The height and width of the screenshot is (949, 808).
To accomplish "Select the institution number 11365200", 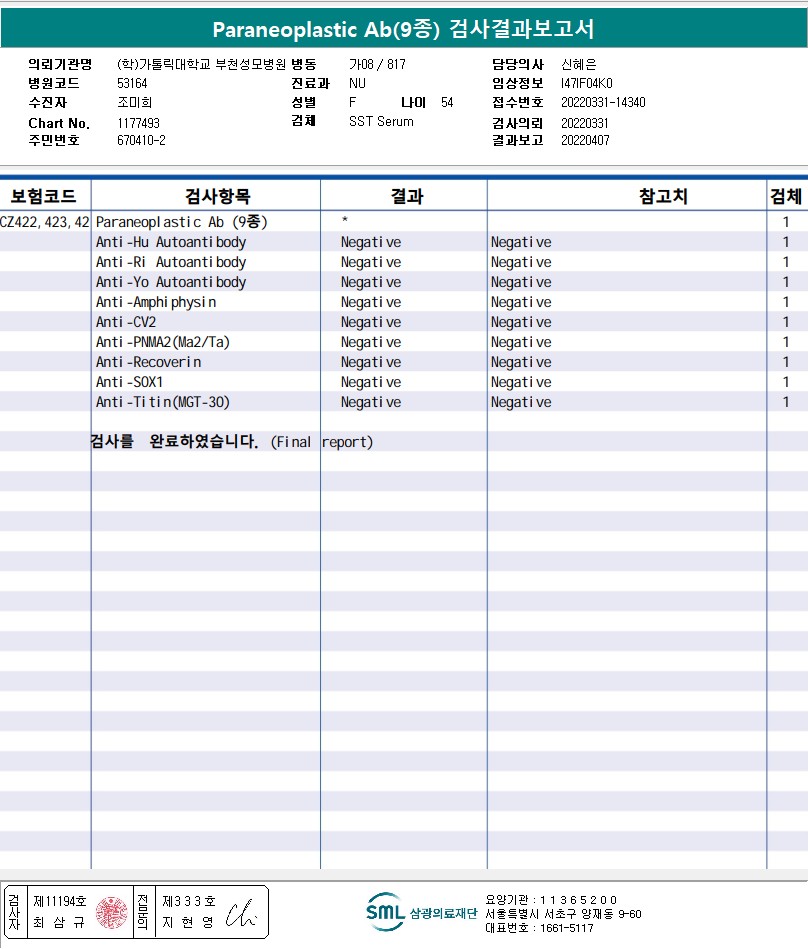I will click(578, 900).
